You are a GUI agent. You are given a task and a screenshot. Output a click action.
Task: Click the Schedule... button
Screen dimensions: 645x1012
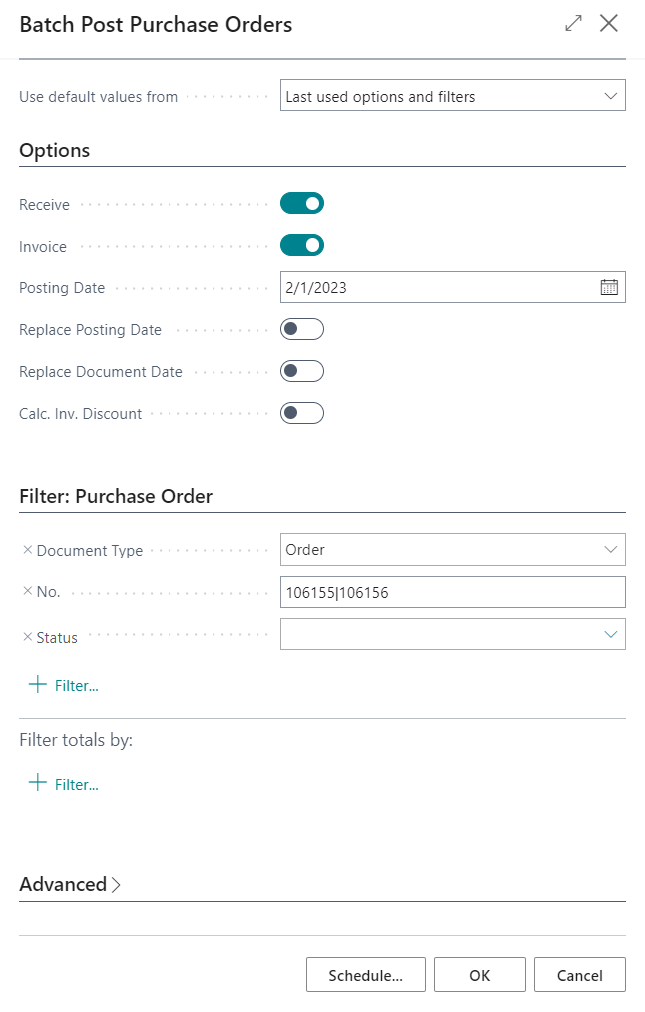click(365, 975)
